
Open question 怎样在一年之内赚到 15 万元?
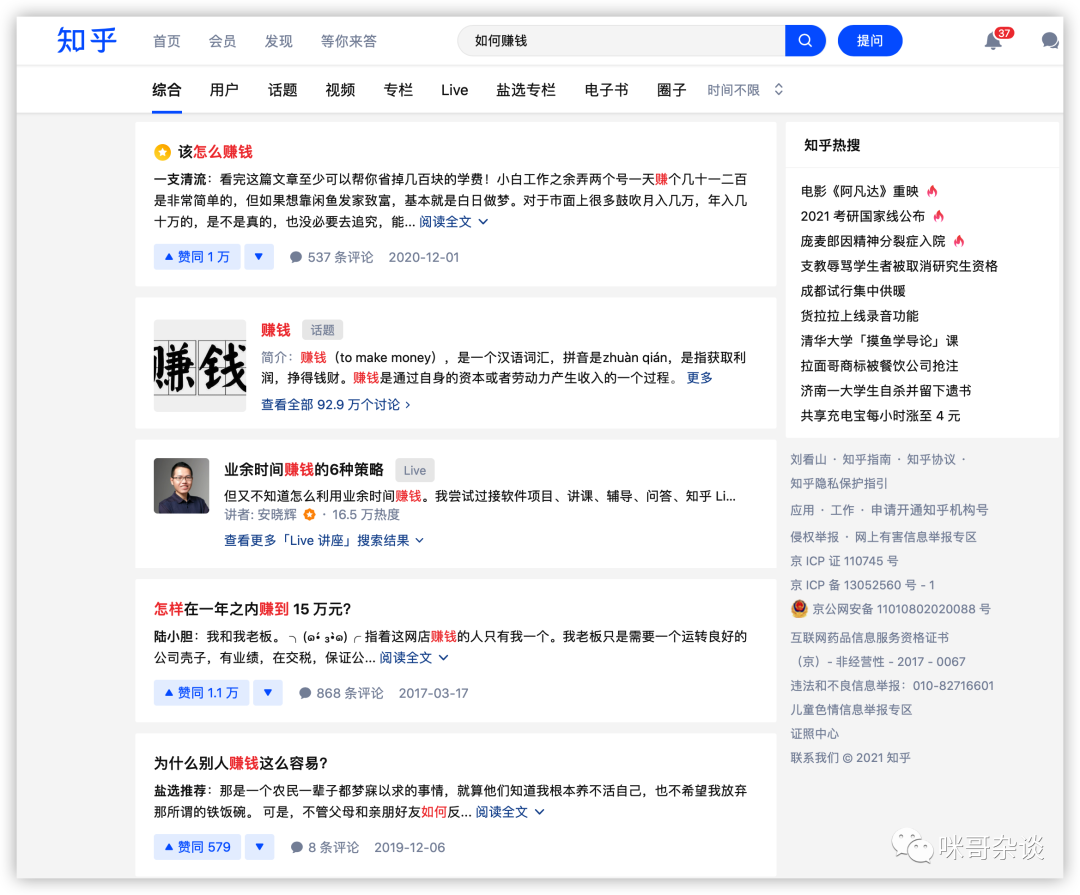click(x=253, y=609)
